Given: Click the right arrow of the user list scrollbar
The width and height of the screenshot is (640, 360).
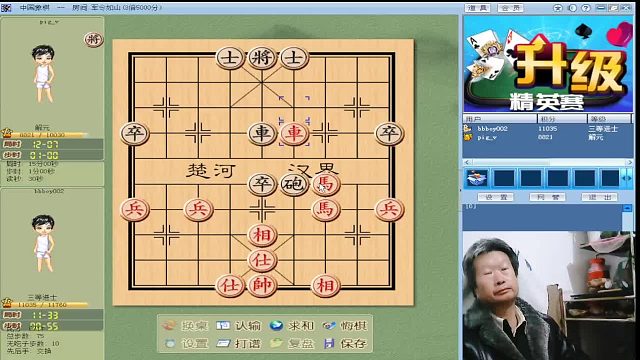Looking at the screenshot, I should [x=629, y=162].
